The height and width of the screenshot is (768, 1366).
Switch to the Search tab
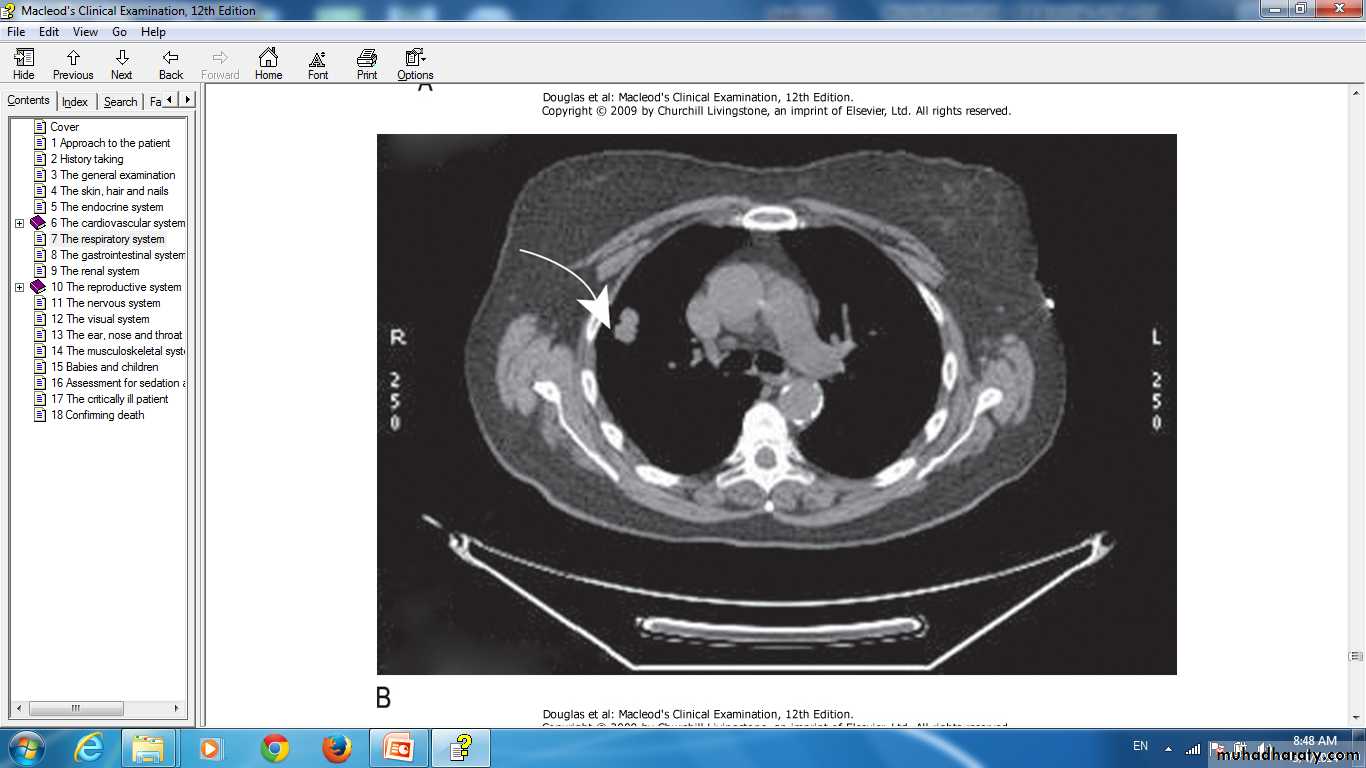click(x=120, y=102)
